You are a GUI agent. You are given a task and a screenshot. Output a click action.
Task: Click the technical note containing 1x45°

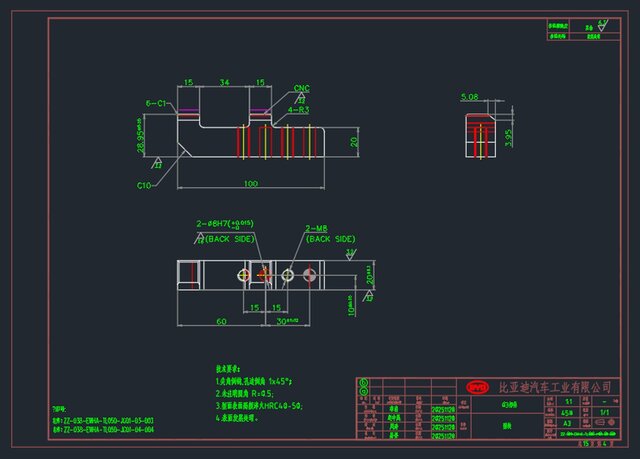pos(254,381)
